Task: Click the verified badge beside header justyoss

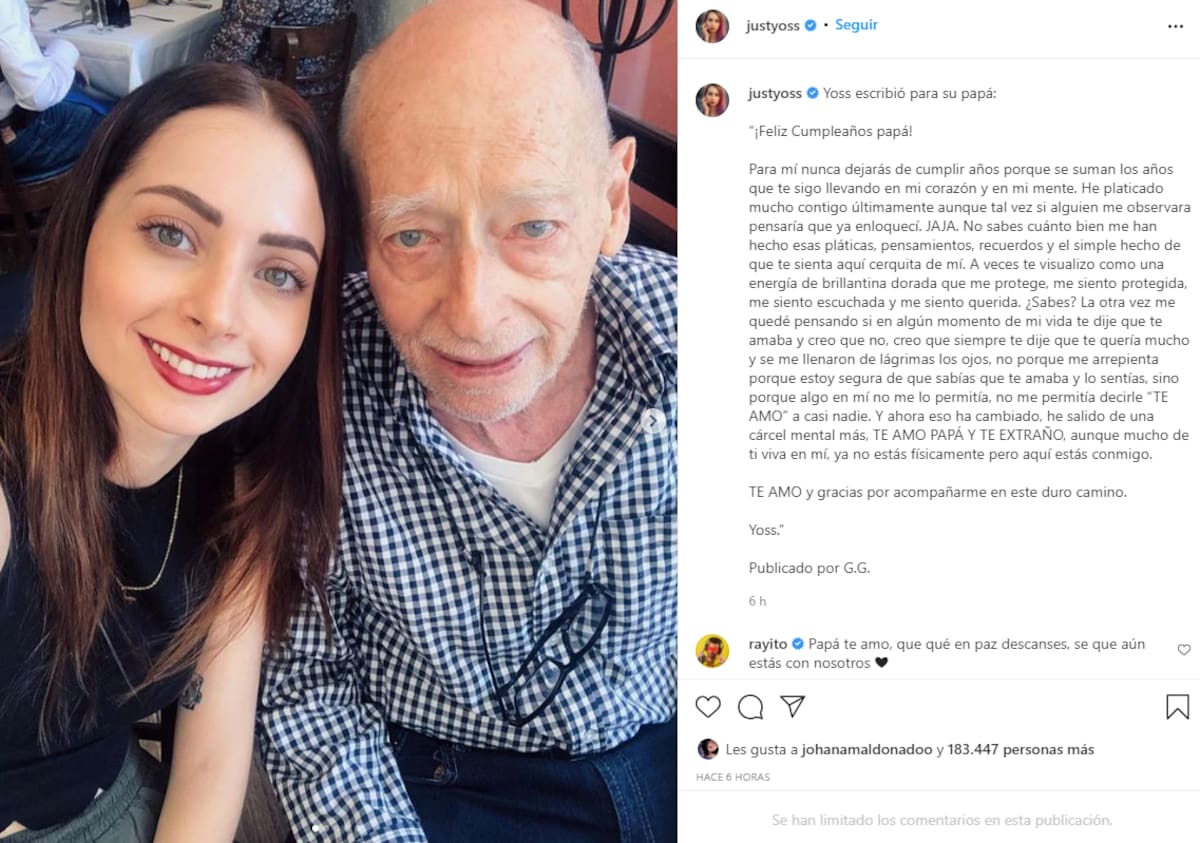Action: (810, 26)
